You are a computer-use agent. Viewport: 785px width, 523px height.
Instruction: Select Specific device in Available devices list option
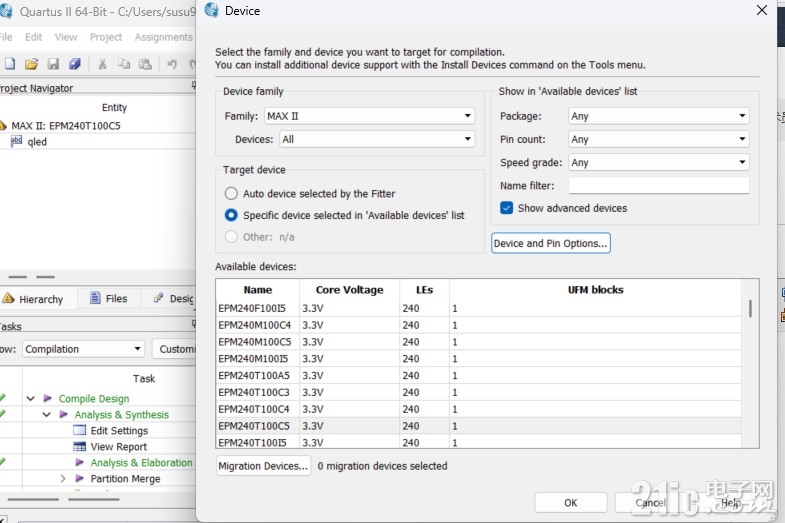pyautogui.click(x=231, y=215)
